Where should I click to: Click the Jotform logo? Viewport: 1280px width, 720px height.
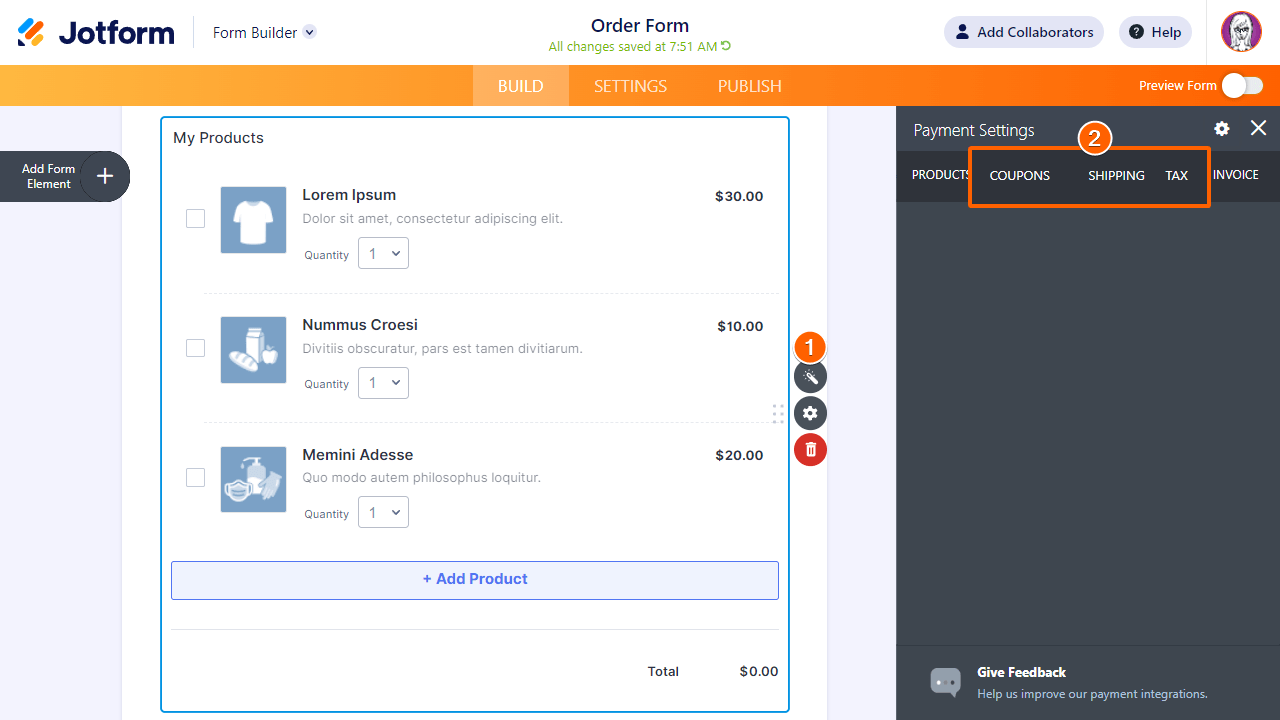click(x=96, y=32)
